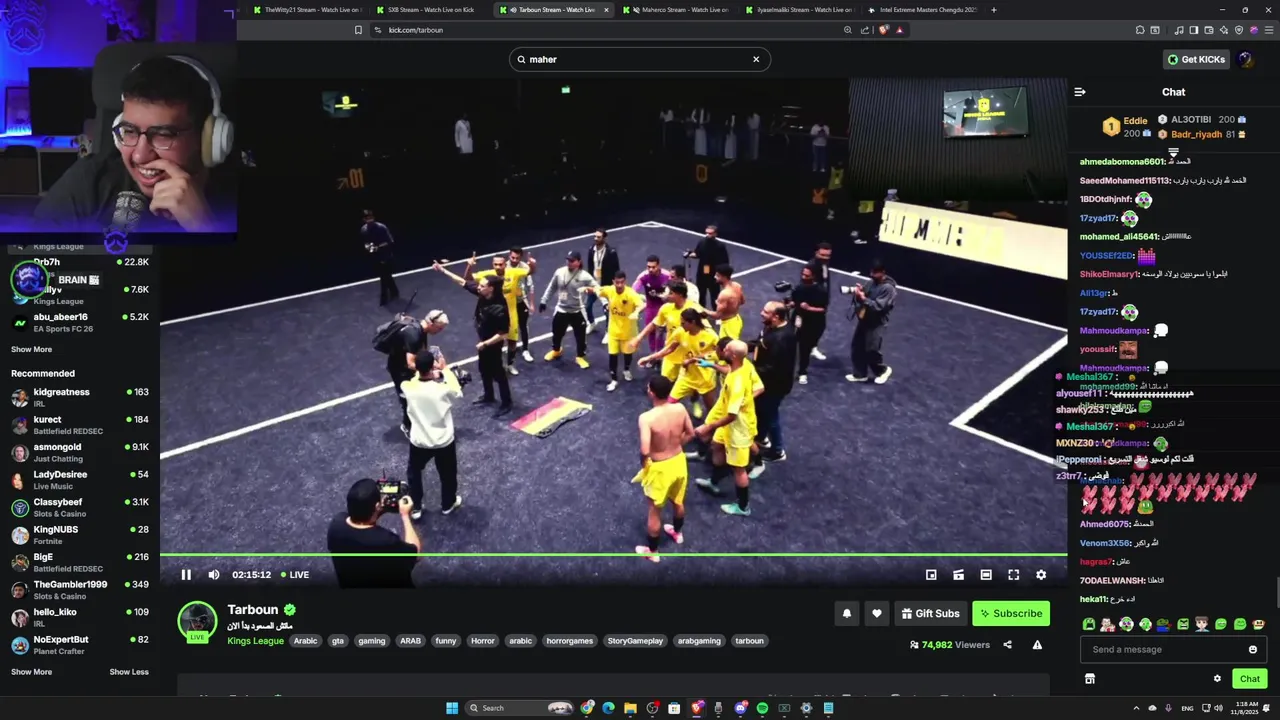Open the Kings League category link
This screenshot has height=720, width=1280.
click(256, 641)
